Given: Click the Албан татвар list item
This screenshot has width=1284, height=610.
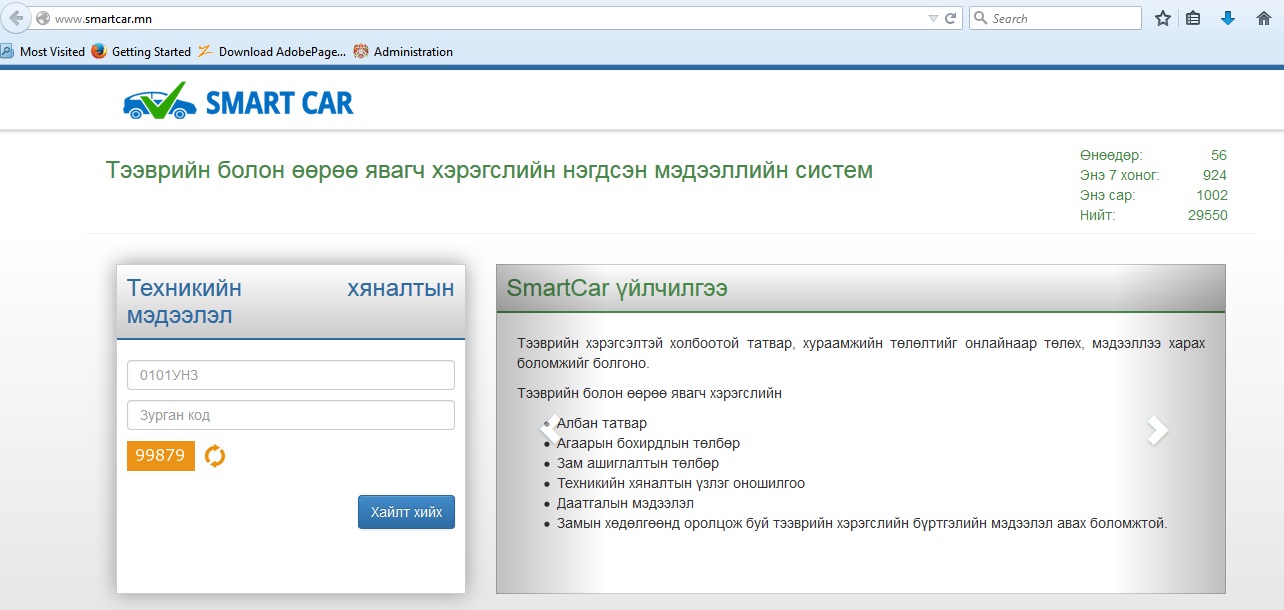Looking at the screenshot, I should click(602, 423).
